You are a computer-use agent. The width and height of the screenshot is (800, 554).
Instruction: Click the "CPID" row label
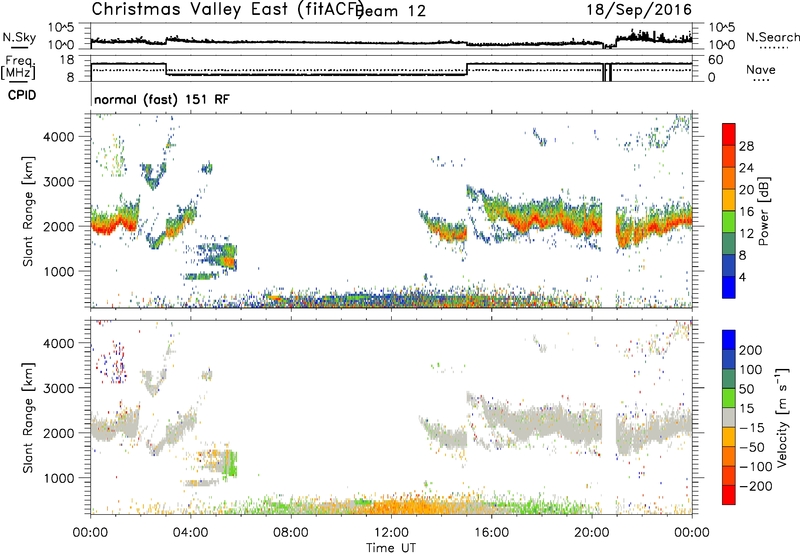pos(22,95)
